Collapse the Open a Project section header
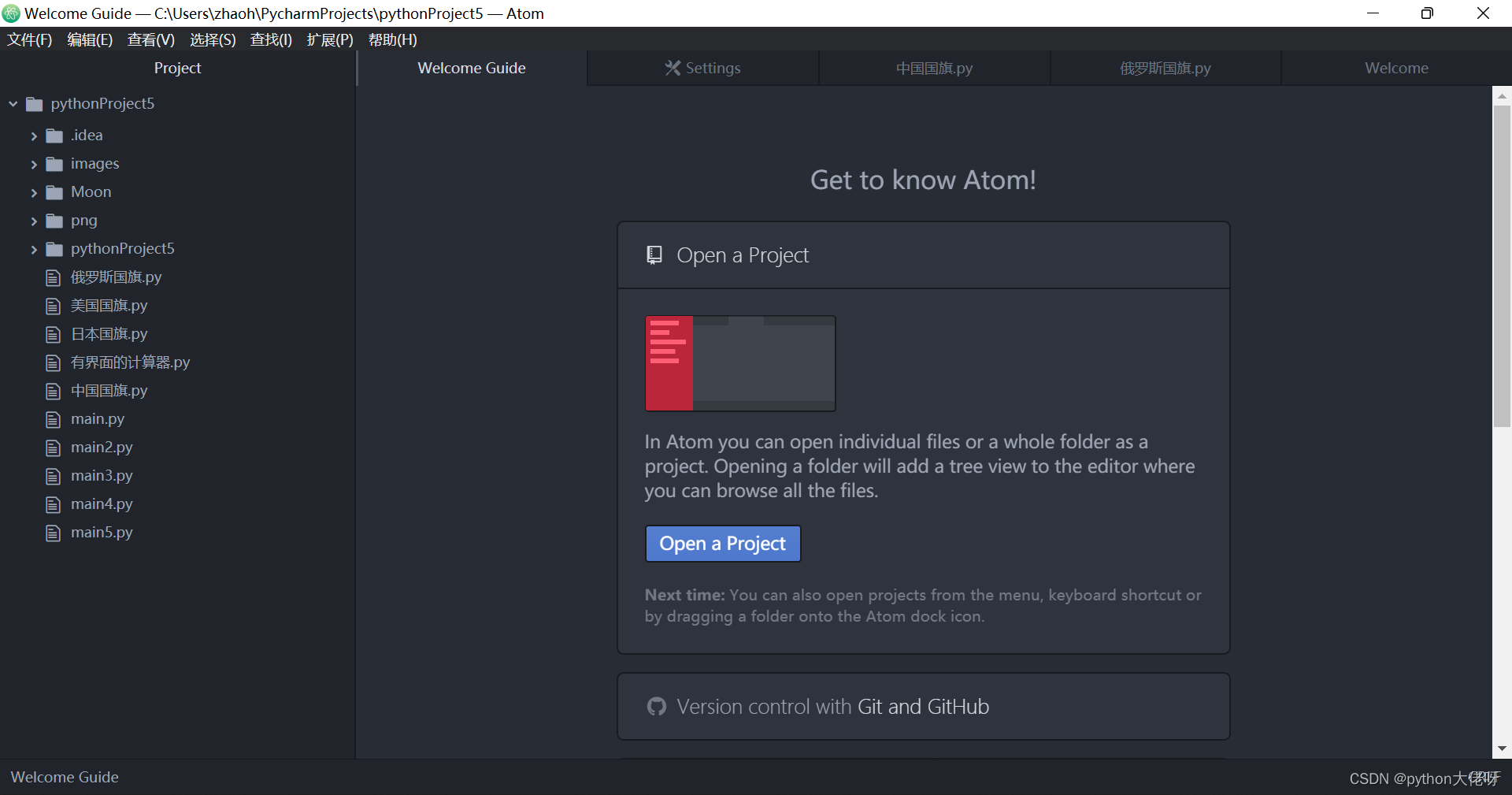The image size is (1512, 795). click(x=924, y=255)
